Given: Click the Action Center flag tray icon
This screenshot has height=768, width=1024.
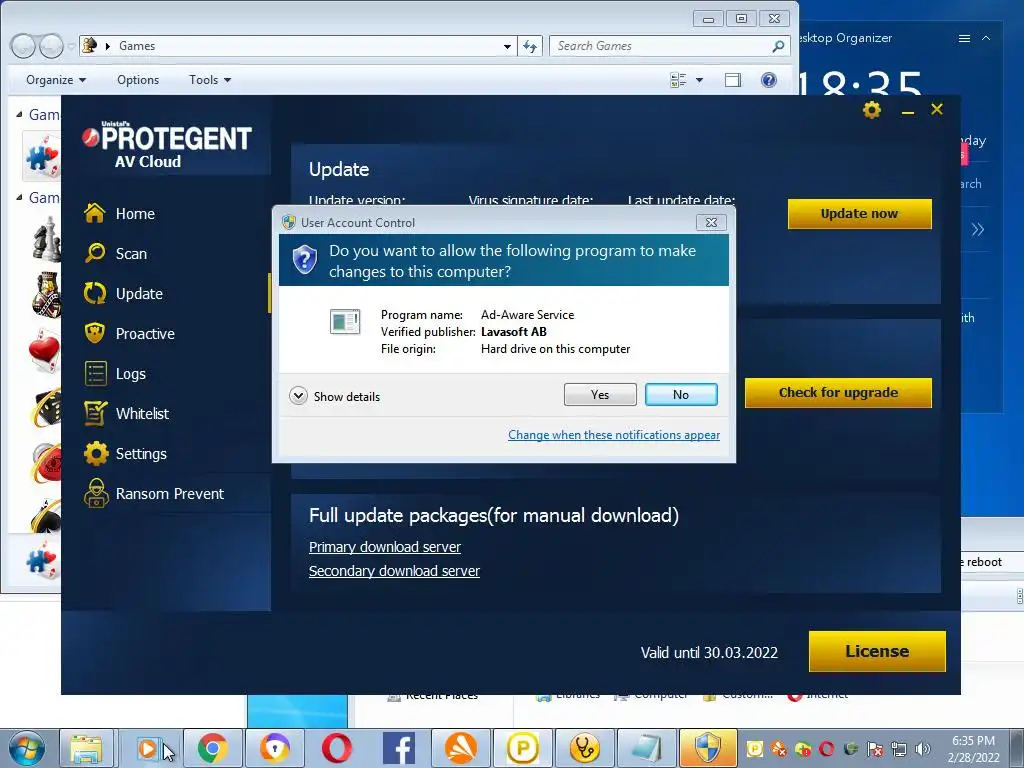Looking at the screenshot, I should coord(874,749).
